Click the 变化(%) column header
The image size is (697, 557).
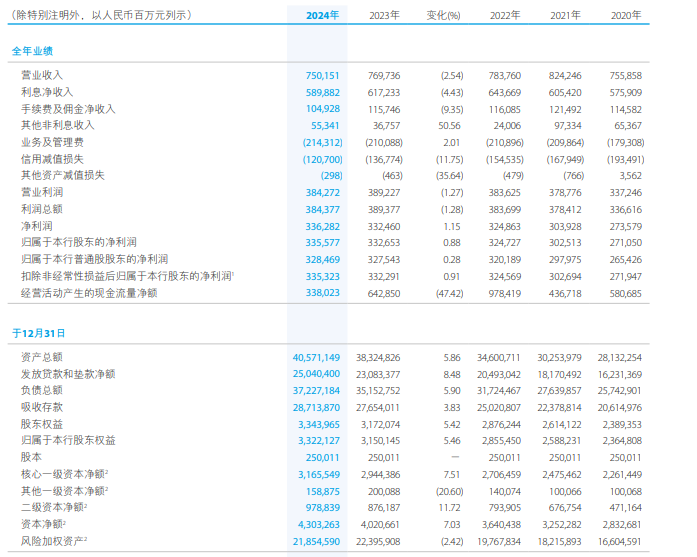tap(443, 16)
